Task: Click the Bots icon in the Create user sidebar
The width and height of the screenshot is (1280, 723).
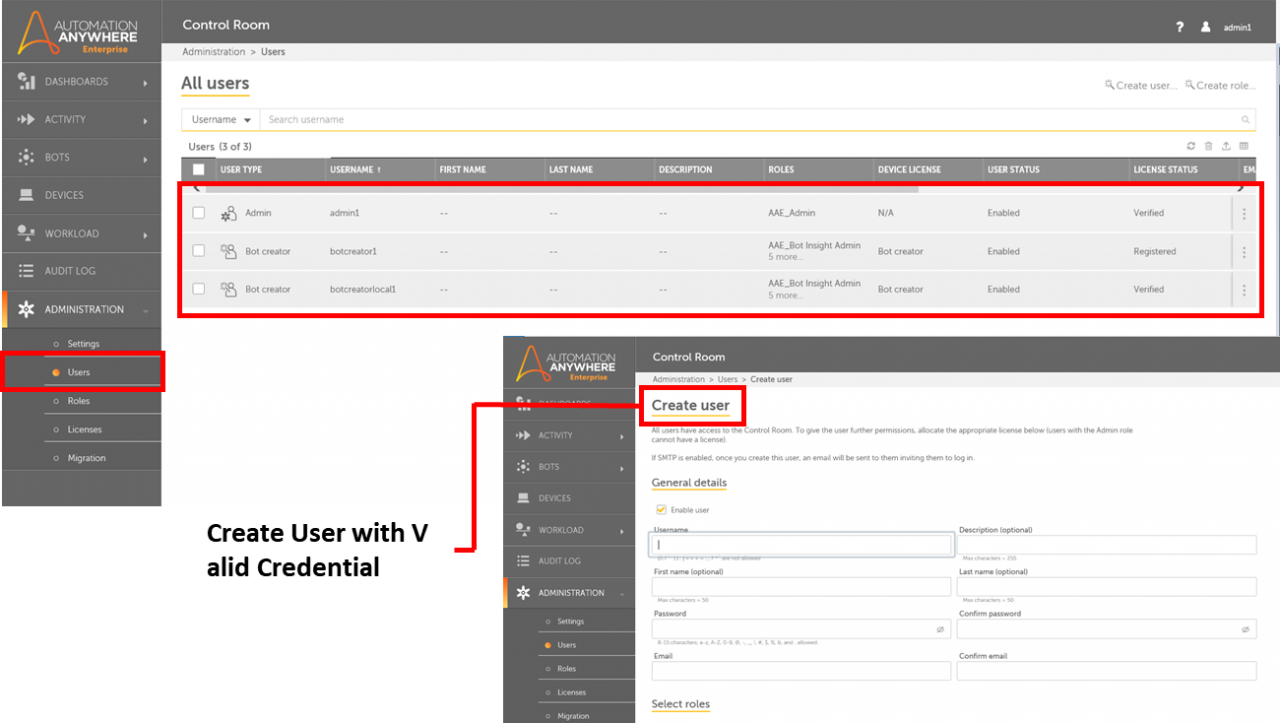Action: 523,467
